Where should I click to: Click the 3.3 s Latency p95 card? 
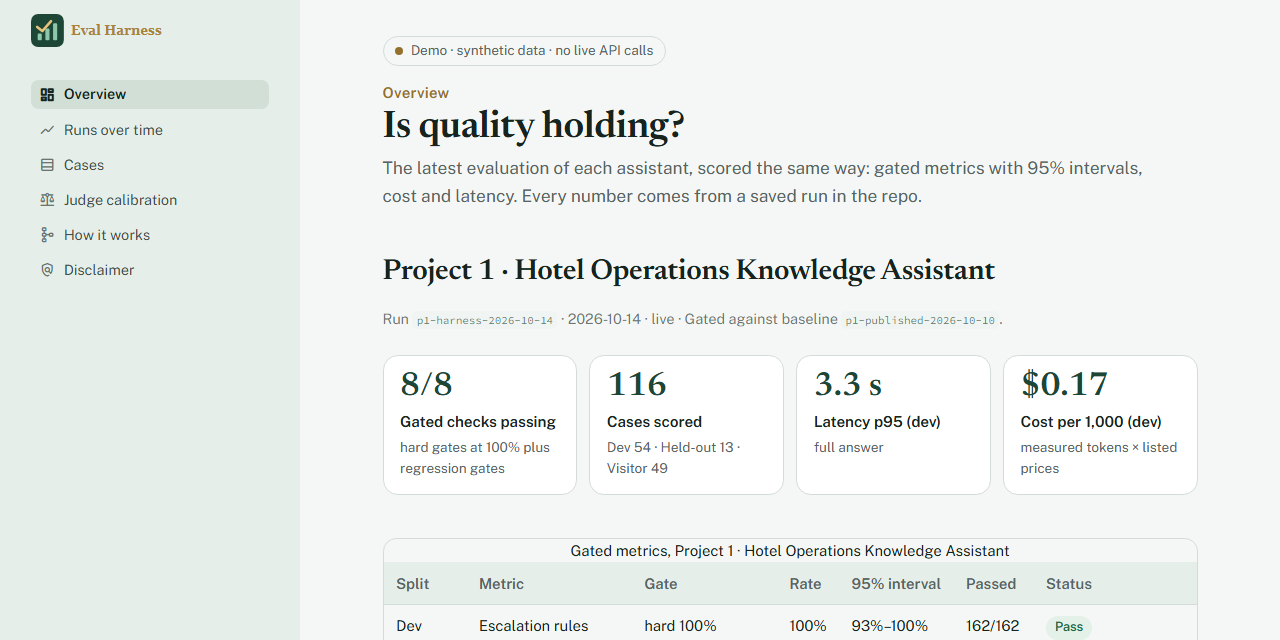[x=893, y=425]
